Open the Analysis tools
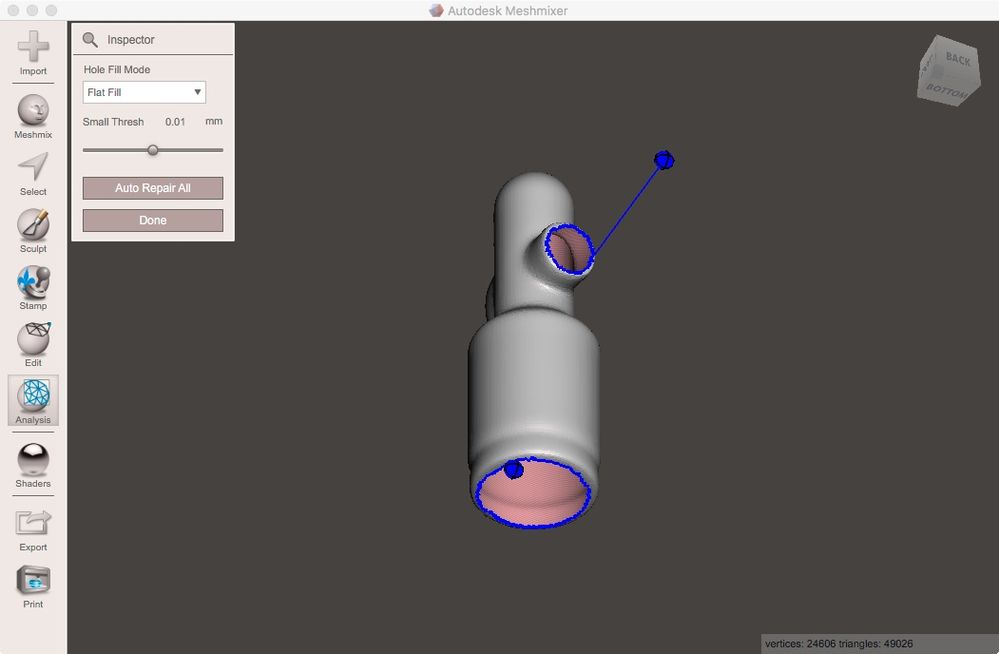 (x=33, y=400)
